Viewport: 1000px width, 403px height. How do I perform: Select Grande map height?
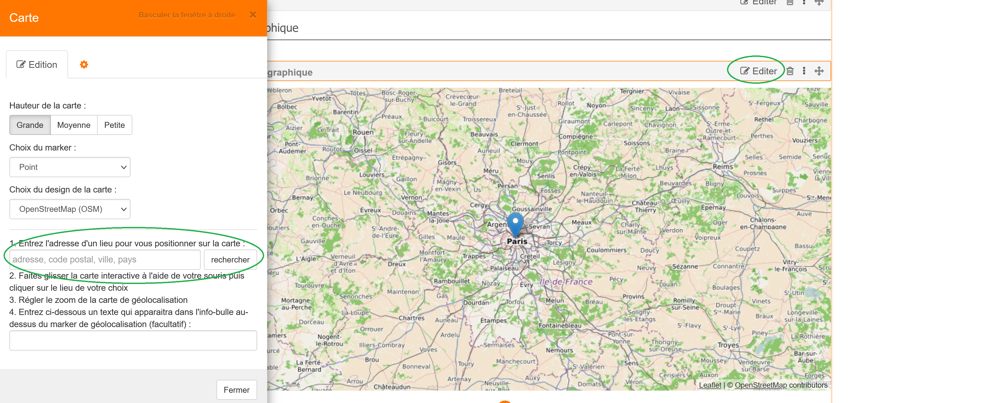tap(30, 125)
